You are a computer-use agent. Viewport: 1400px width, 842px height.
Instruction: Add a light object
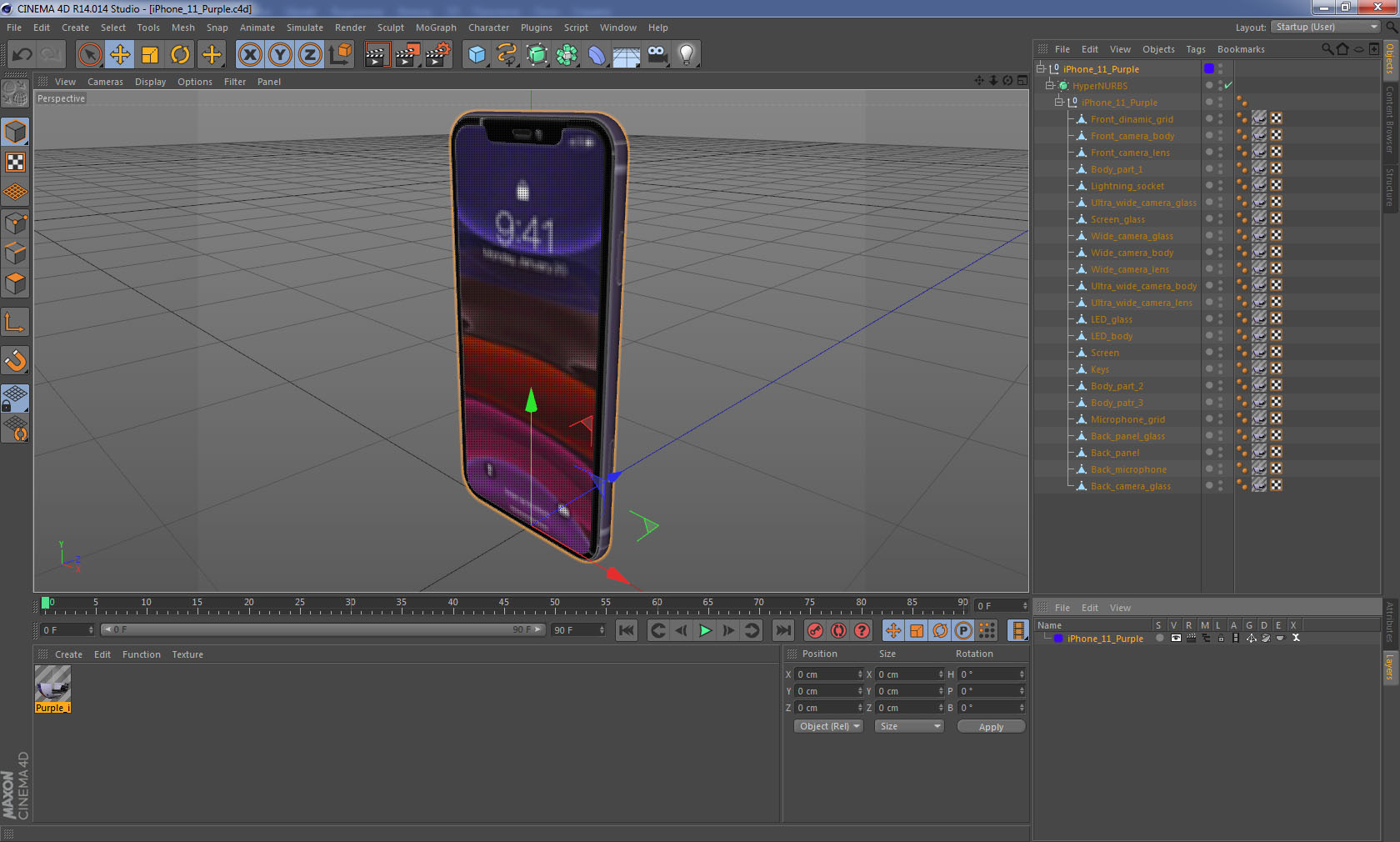687,55
